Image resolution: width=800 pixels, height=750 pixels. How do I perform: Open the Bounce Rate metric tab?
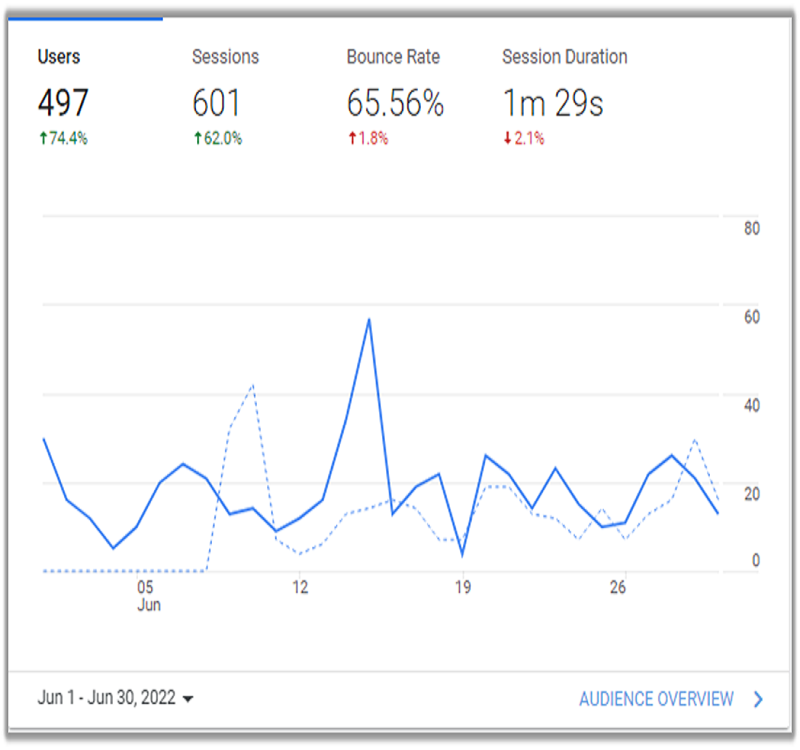point(393,57)
